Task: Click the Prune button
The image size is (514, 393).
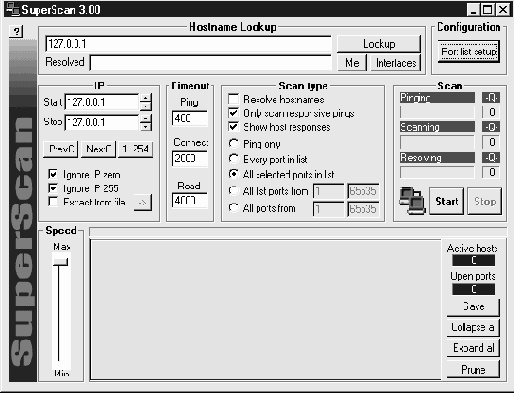Action: 473,369
